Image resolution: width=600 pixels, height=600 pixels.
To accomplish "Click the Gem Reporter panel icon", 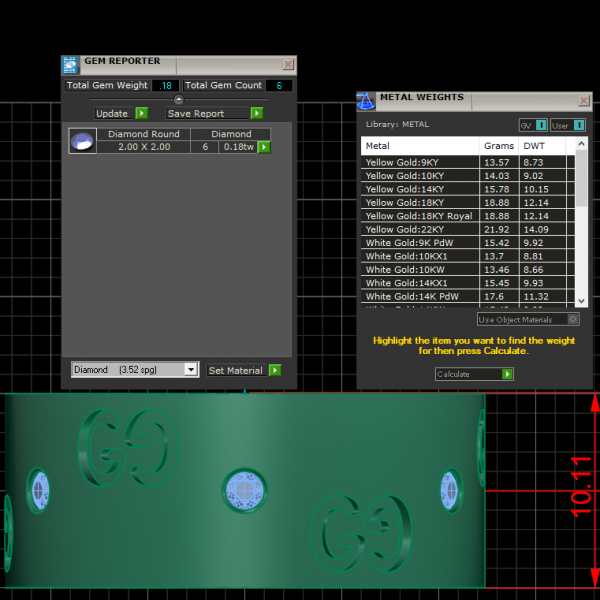I will pyautogui.click(x=70, y=65).
